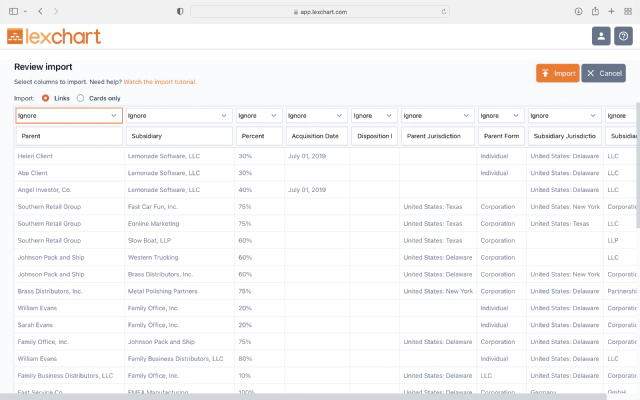Viewport: 640px width, 400px height.
Task: Go back with the browser back arrow
Action: coord(40,11)
